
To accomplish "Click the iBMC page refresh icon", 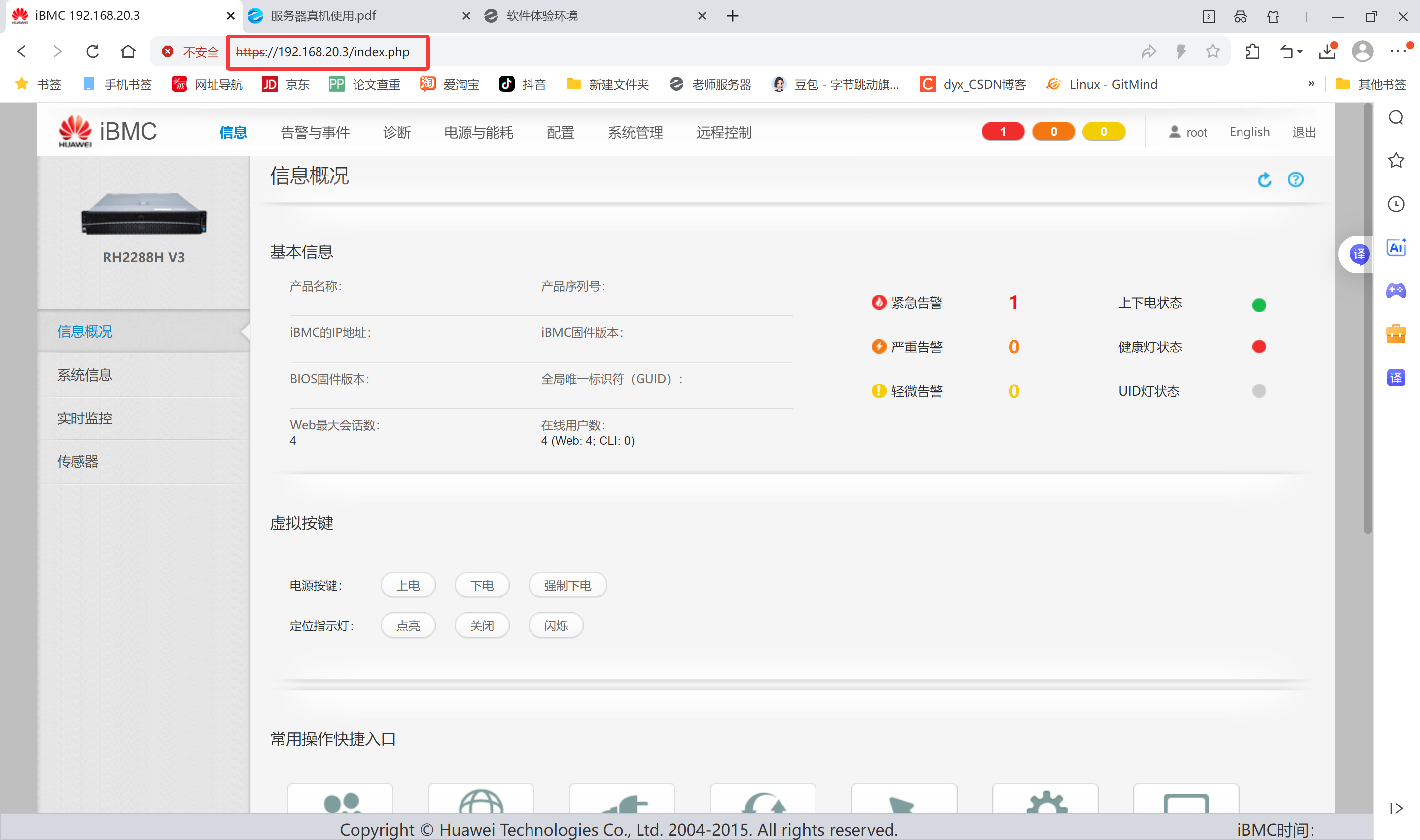I will (1264, 180).
